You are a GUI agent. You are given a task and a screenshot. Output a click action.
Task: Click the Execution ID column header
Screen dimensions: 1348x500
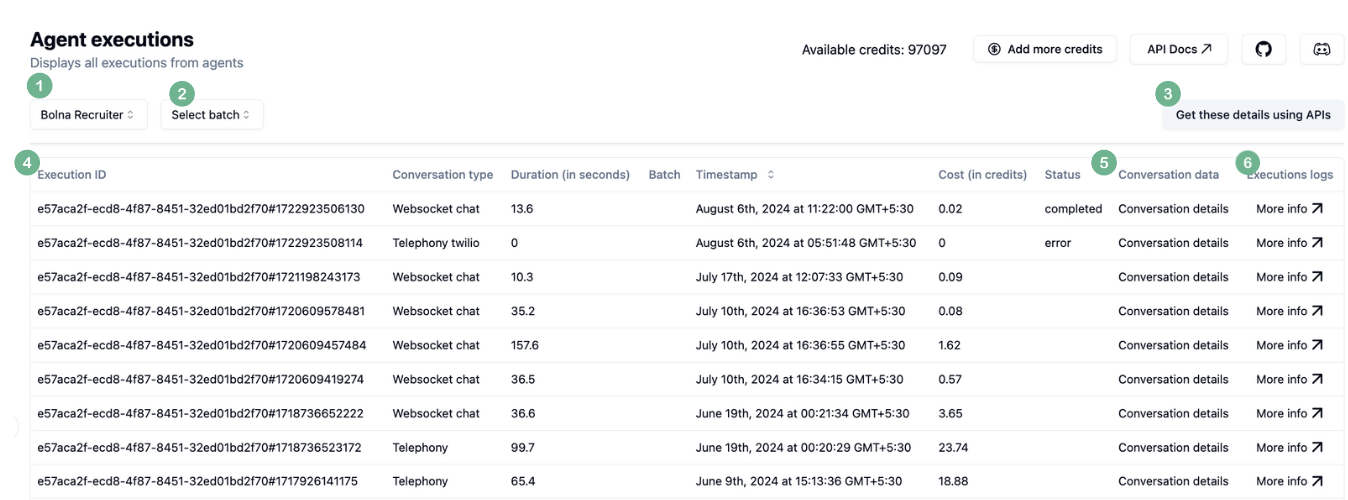[x=72, y=175]
